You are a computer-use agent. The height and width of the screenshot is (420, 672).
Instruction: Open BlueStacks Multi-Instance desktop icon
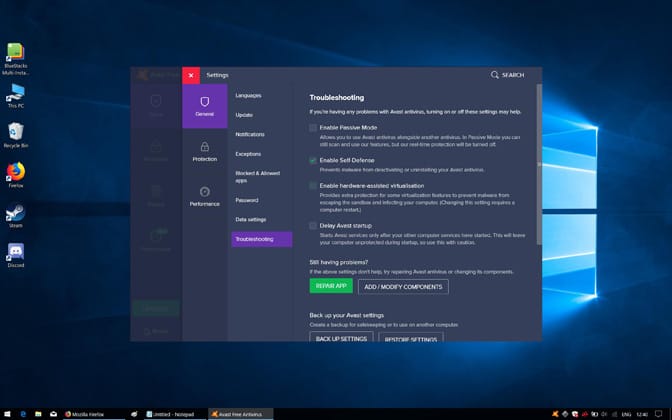click(x=15, y=59)
